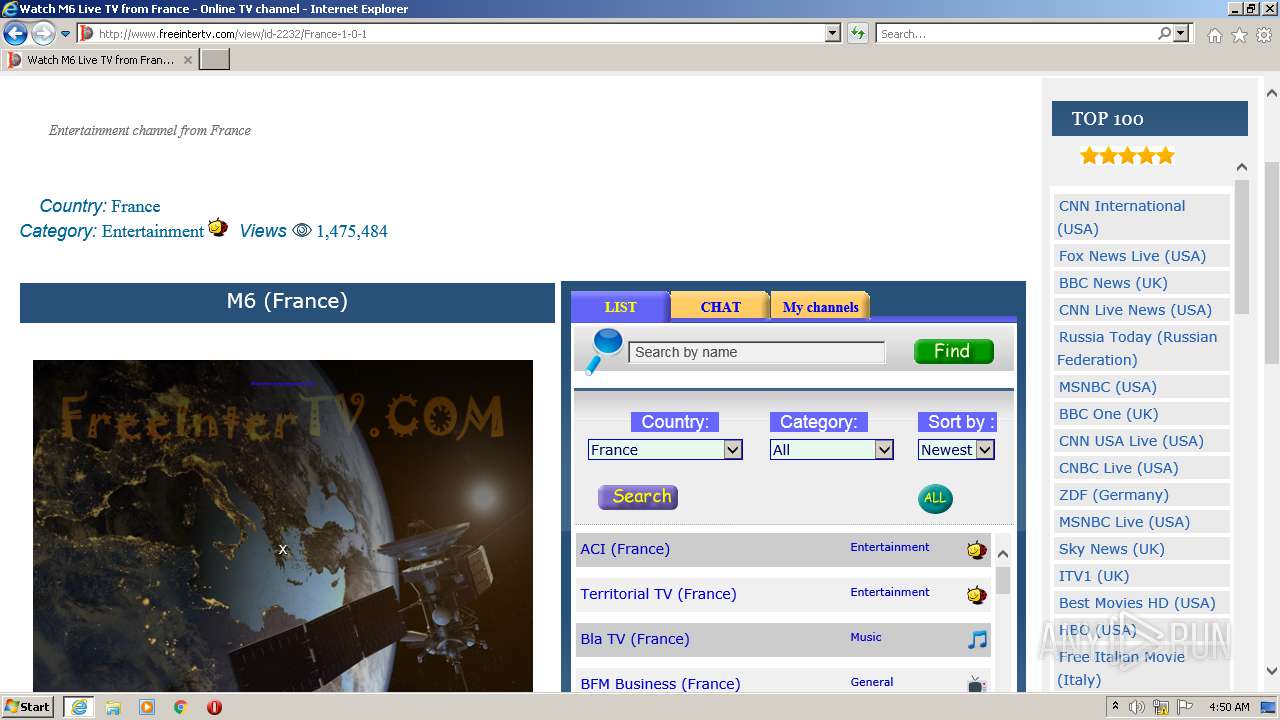1280x720 pixels.
Task: Click the refresh icon beside address bar
Action: click(x=857, y=33)
